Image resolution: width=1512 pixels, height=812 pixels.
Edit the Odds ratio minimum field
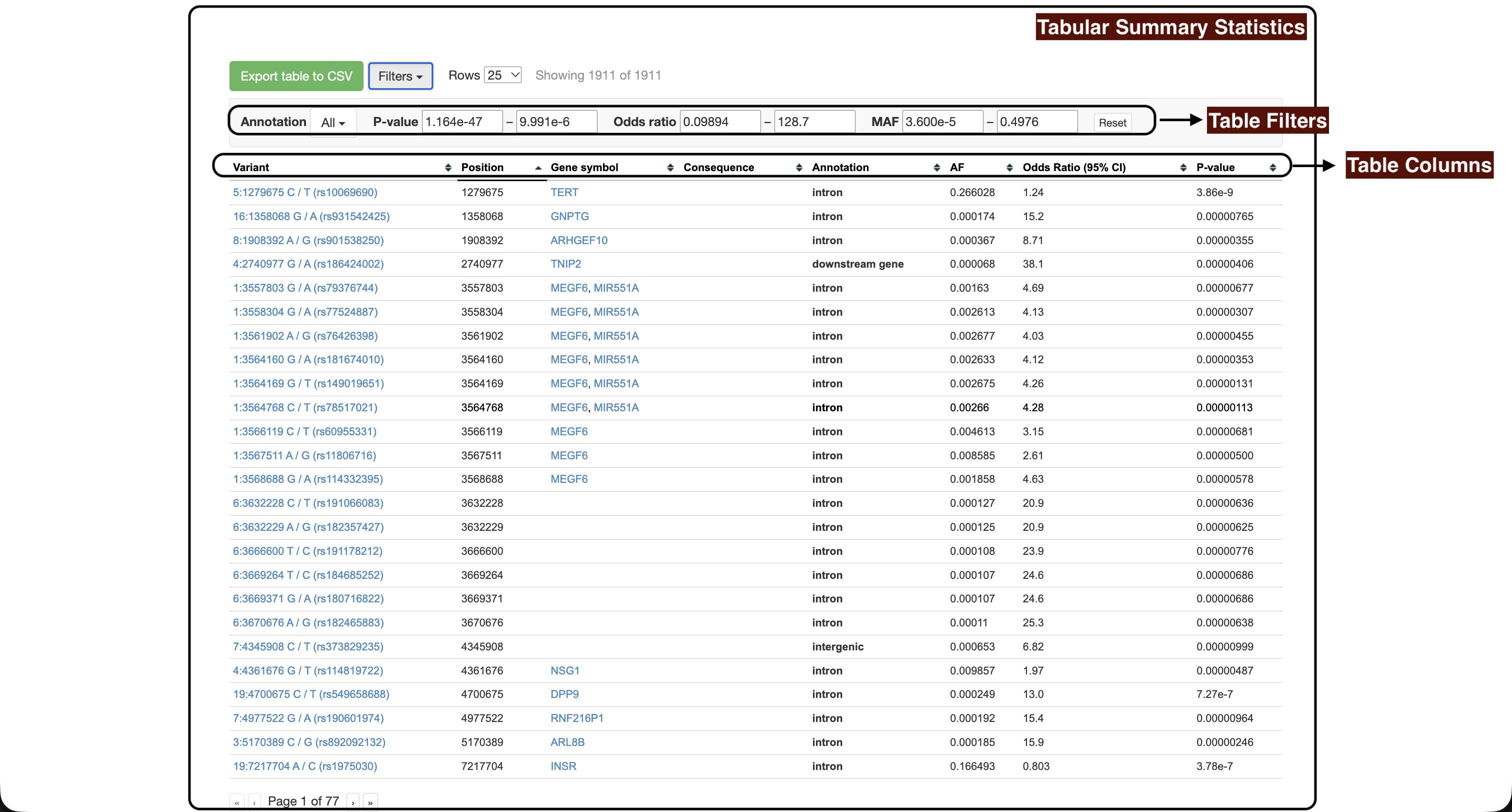click(x=720, y=122)
